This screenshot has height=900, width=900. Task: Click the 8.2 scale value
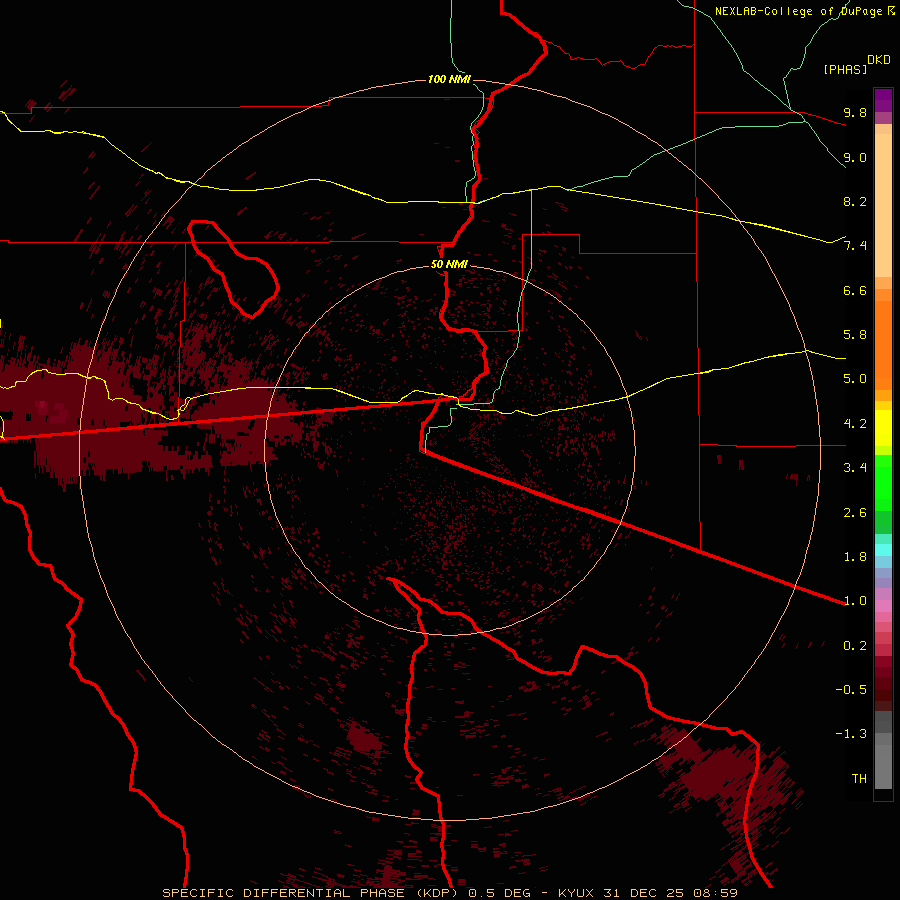855,201
